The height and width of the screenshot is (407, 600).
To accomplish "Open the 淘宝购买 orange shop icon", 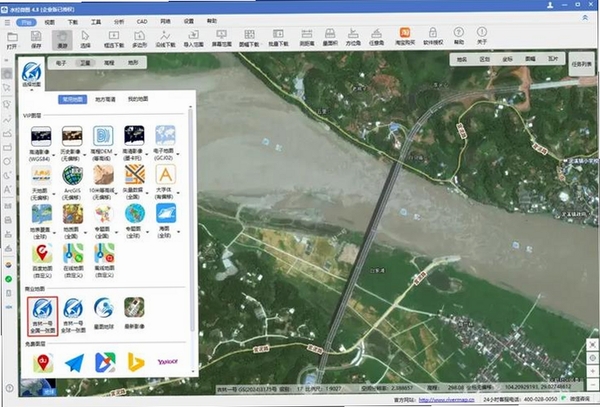I will [405, 37].
